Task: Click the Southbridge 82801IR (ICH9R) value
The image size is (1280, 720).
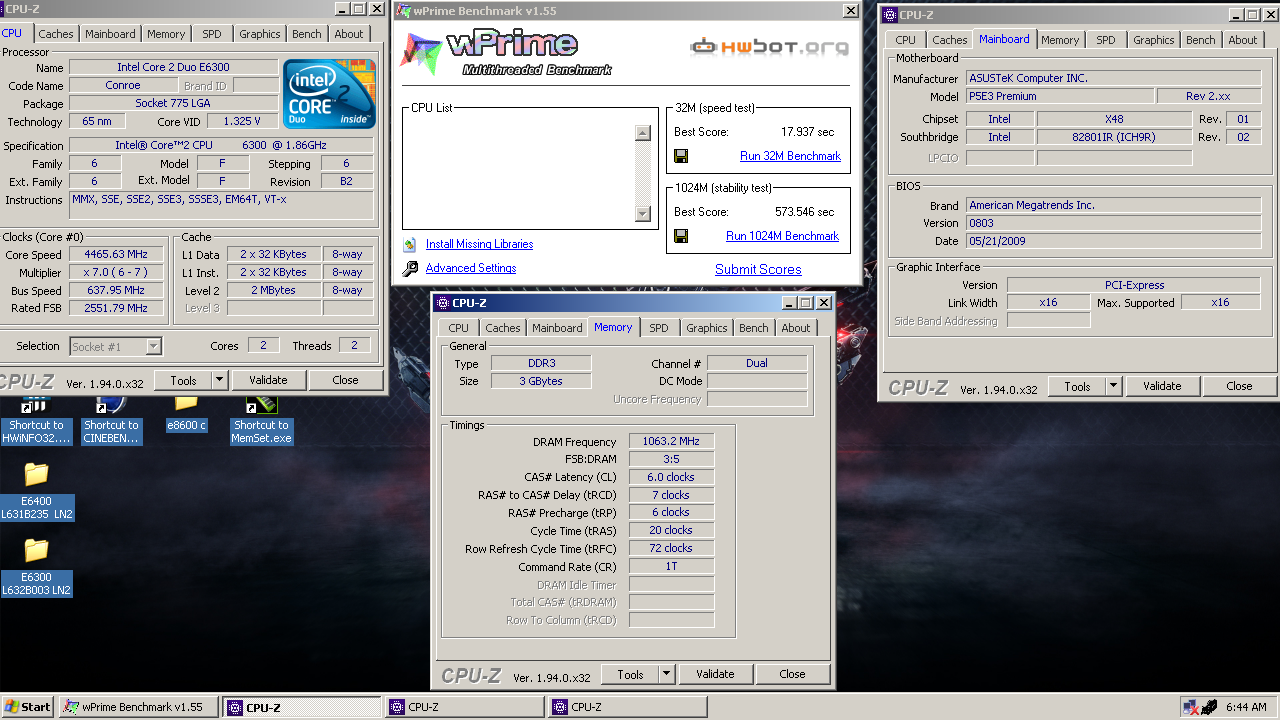Action: pos(1114,137)
